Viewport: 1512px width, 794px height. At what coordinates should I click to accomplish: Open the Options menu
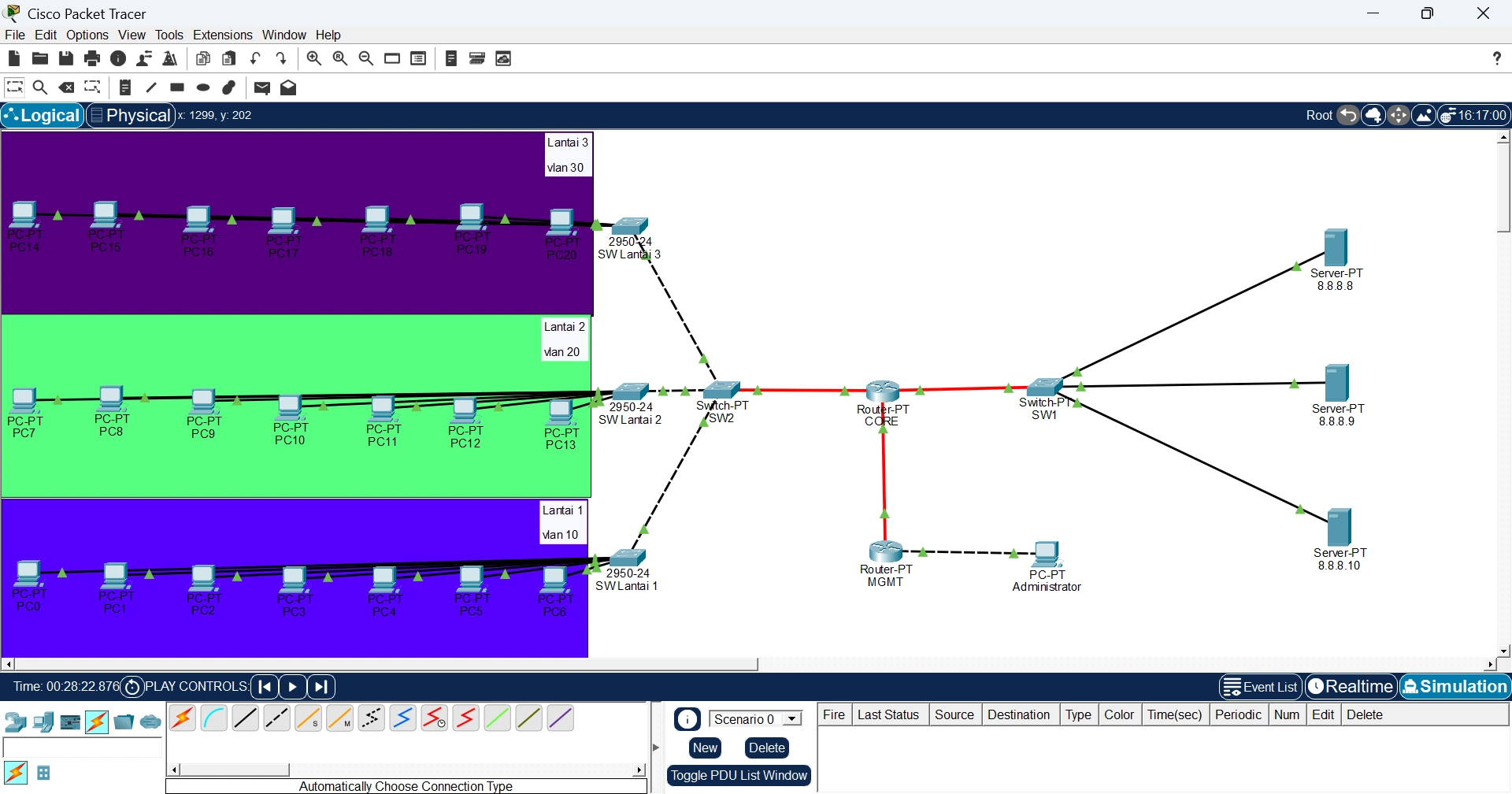click(87, 35)
